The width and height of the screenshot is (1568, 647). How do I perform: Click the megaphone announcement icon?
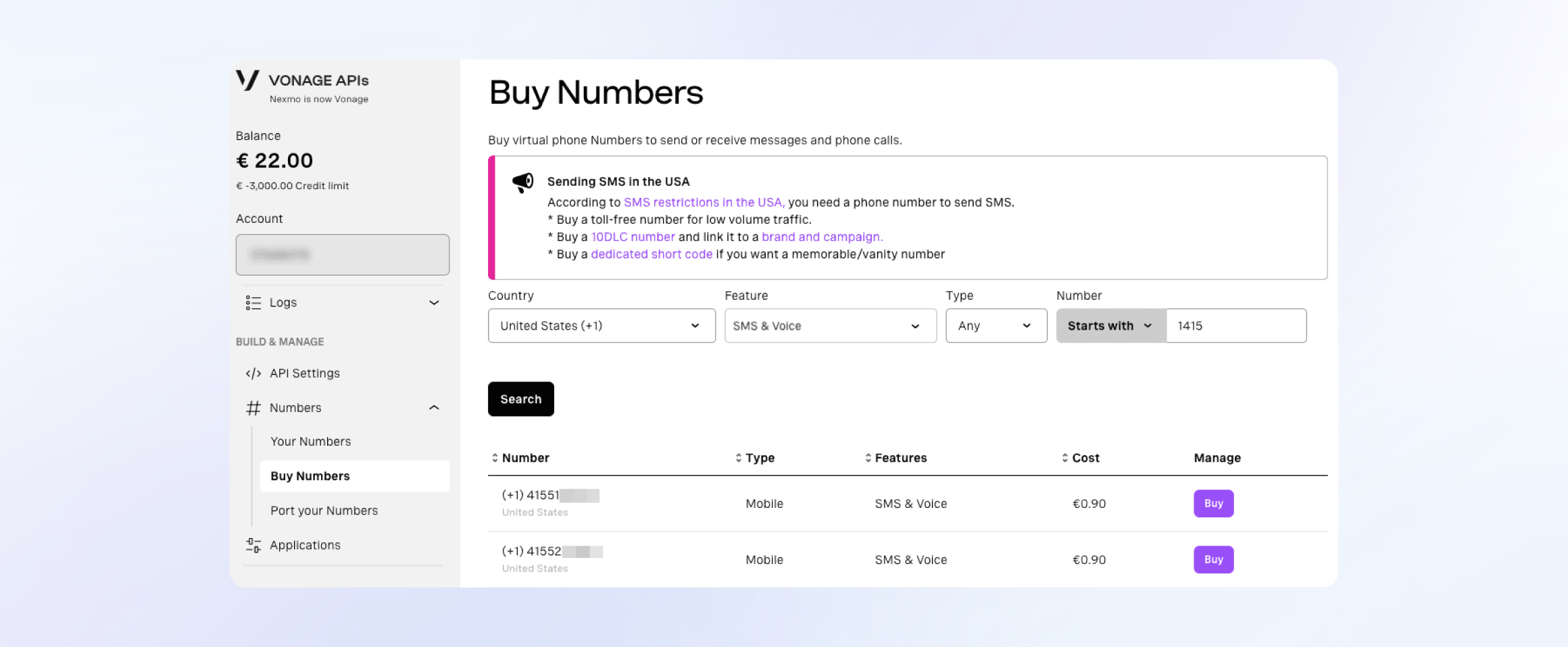coord(522,182)
